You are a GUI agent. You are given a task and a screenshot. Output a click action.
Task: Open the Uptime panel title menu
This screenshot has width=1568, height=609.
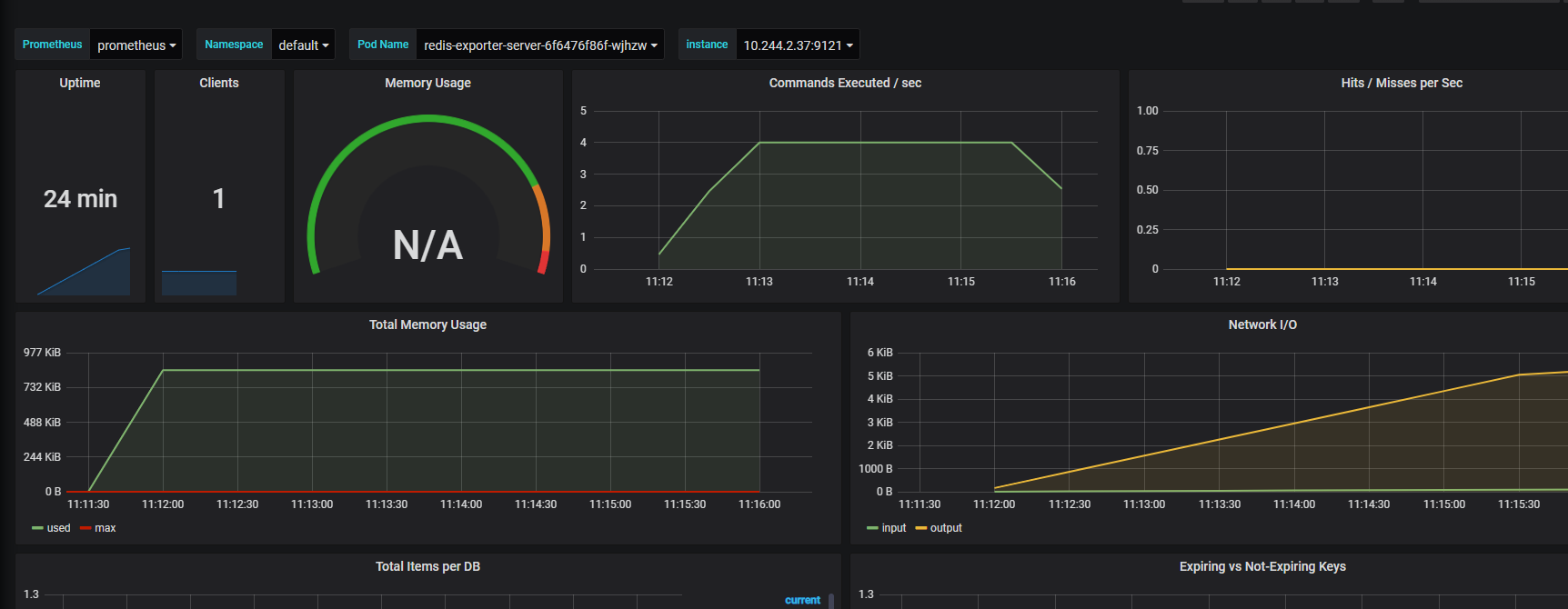pyautogui.click(x=80, y=83)
